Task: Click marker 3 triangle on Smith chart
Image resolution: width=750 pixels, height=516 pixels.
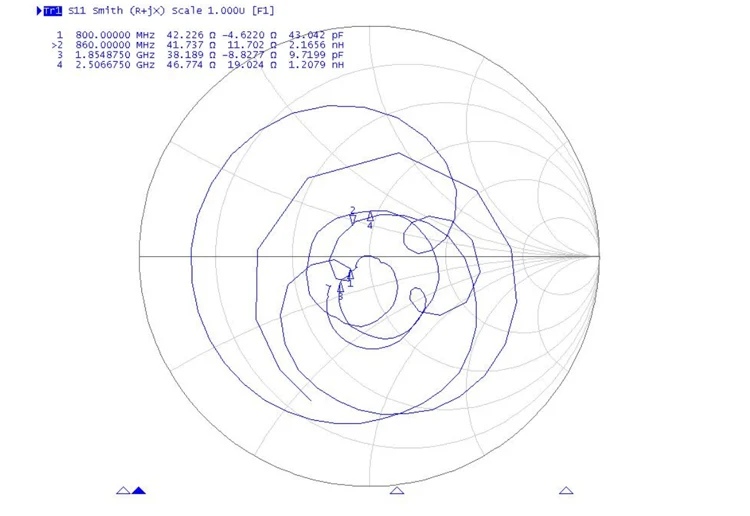Action: click(341, 287)
